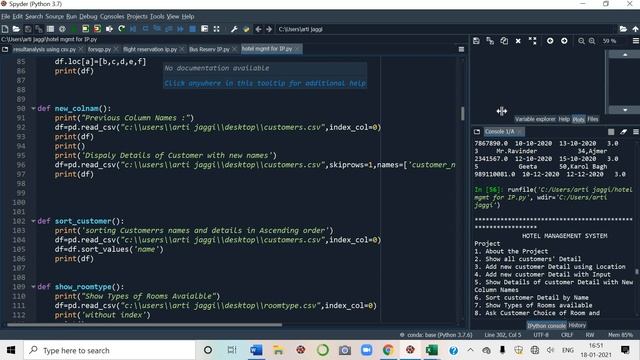Image resolution: width=640 pixels, height=360 pixels.
Task: Zoom out of plot magnifier icon
Action: point(581,41)
